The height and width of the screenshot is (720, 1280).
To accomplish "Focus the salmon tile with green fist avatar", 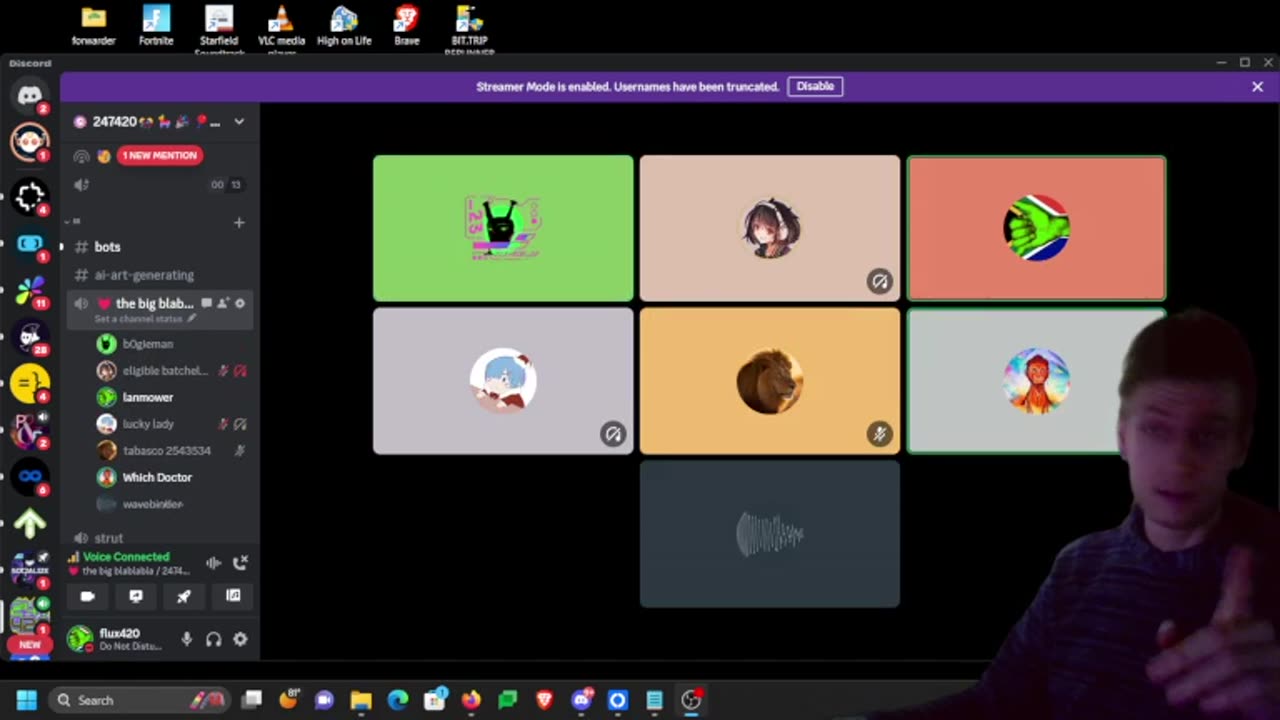I will [x=1036, y=228].
